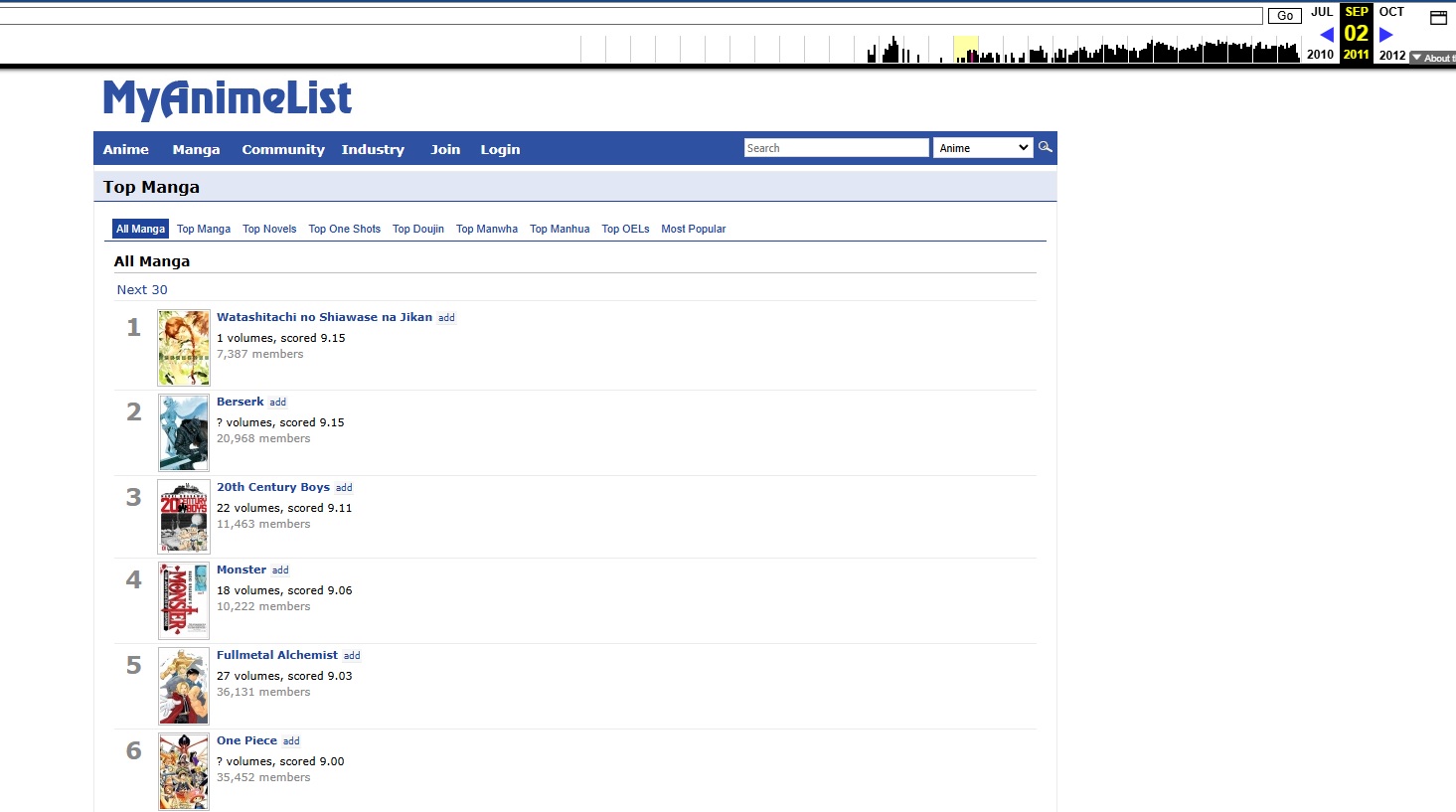Viewport: 1456px width, 812px height.
Task: Click the text 36,131 members
Action: pos(263,692)
